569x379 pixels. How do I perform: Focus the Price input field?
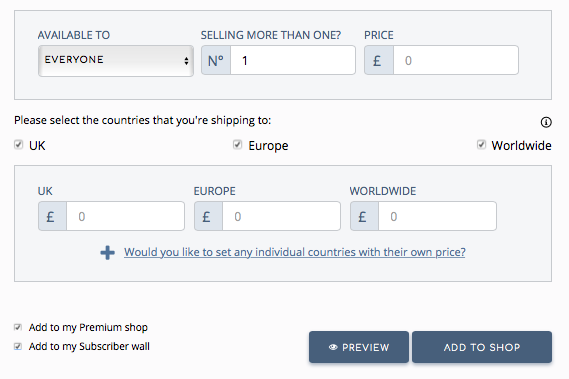(456, 60)
